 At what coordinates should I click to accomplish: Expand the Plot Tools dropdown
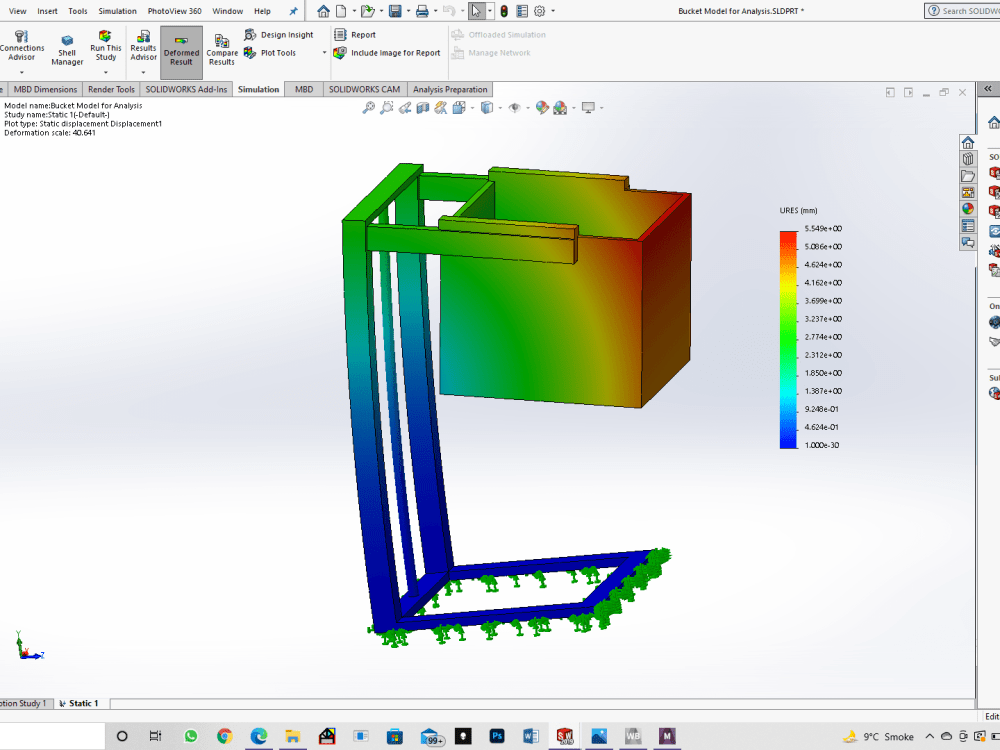tap(325, 52)
